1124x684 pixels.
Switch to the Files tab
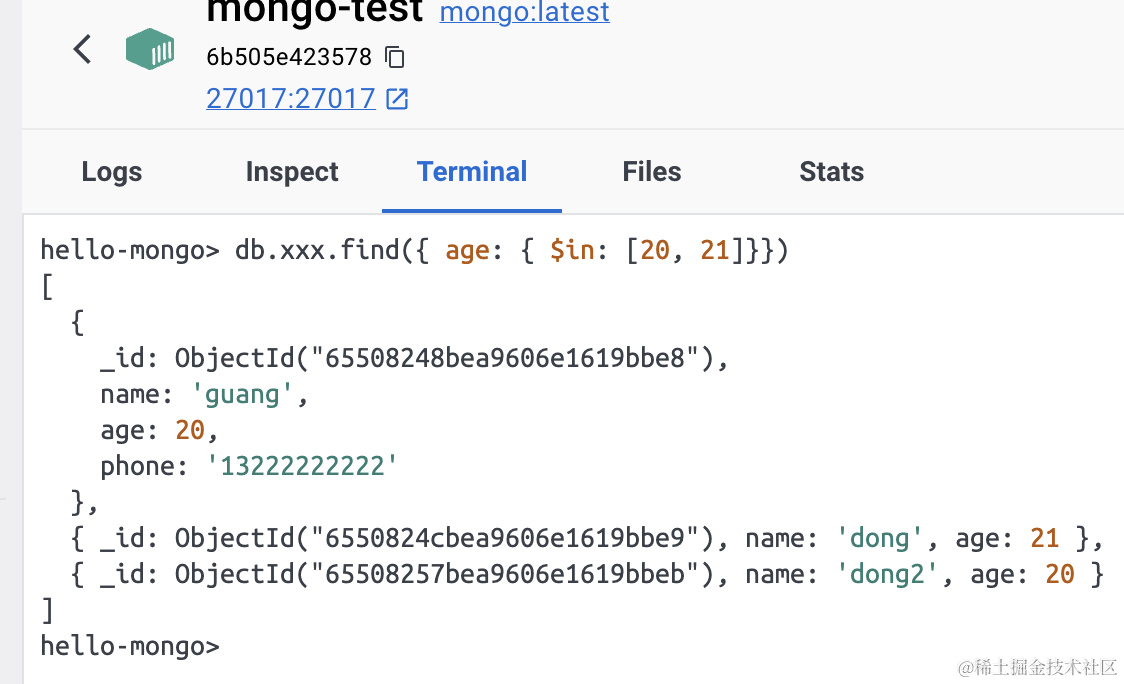click(x=652, y=172)
